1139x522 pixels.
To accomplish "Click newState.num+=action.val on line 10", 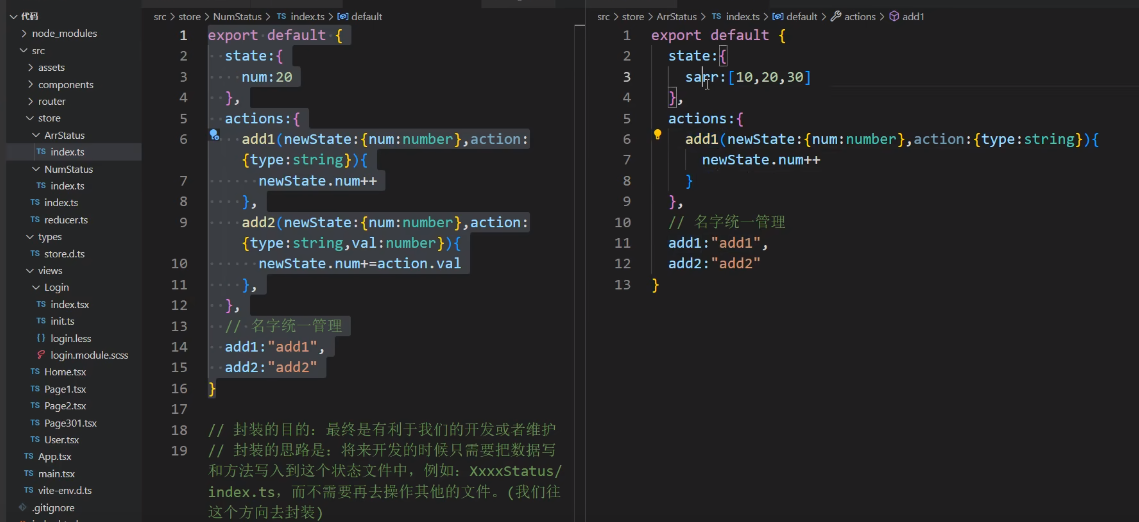I will tap(360, 263).
